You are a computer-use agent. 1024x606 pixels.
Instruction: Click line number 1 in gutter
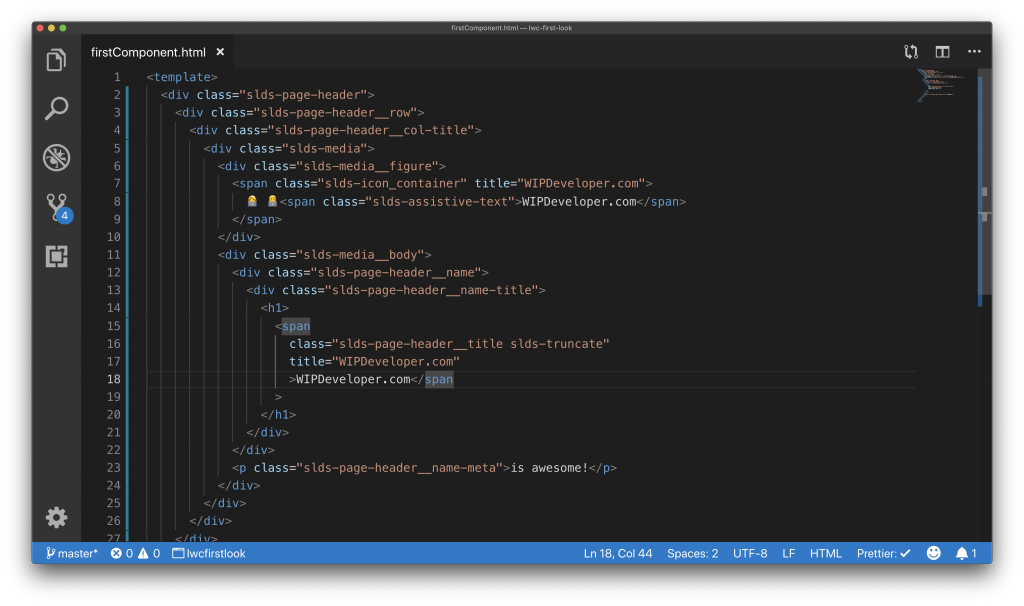[117, 76]
